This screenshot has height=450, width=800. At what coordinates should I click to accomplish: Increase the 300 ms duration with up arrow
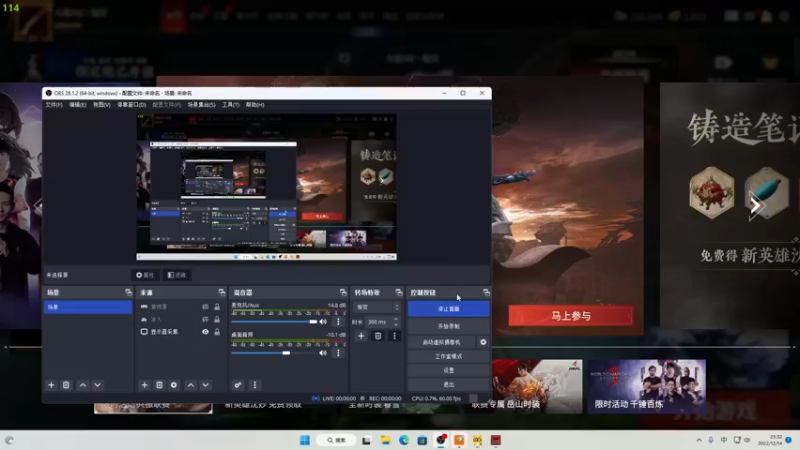tap(395, 319)
